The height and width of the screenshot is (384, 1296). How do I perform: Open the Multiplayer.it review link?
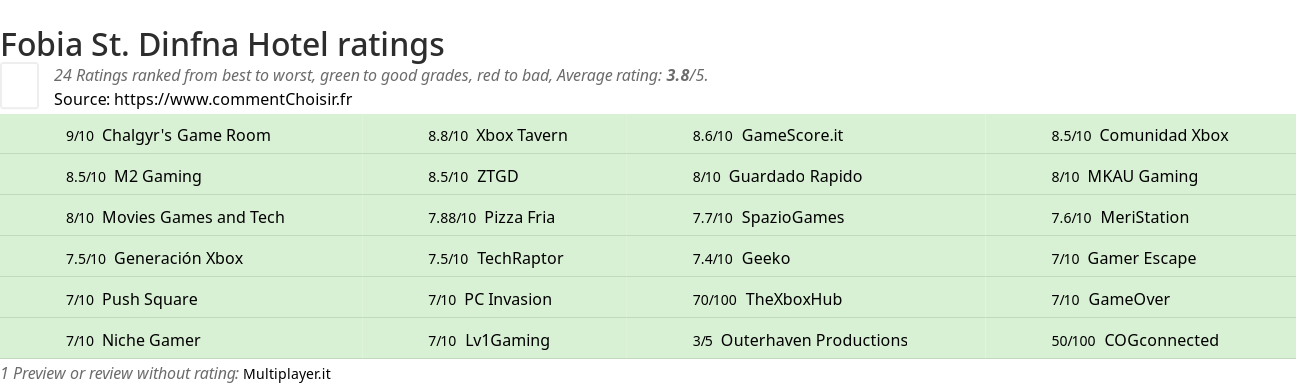click(286, 374)
